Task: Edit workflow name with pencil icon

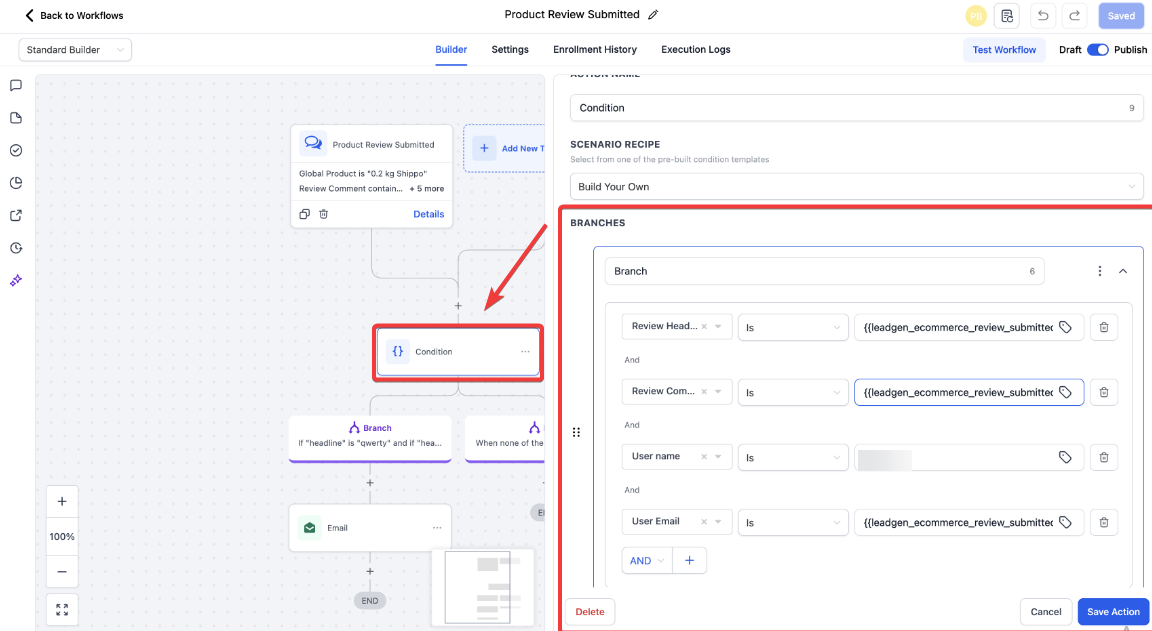Action: (654, 15)
